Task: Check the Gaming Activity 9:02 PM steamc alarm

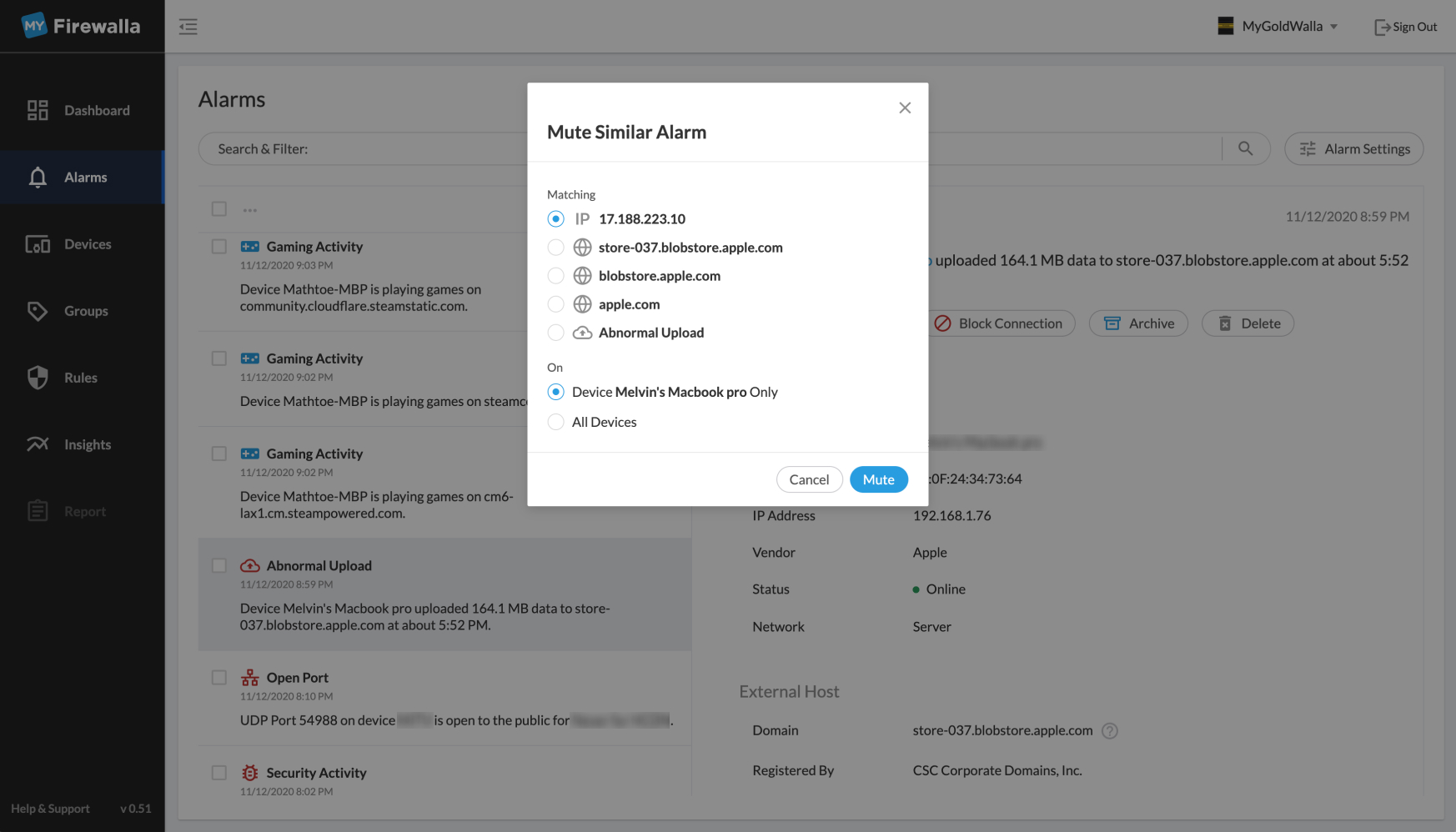Action: pyautogui.click(x=218, y=358)
